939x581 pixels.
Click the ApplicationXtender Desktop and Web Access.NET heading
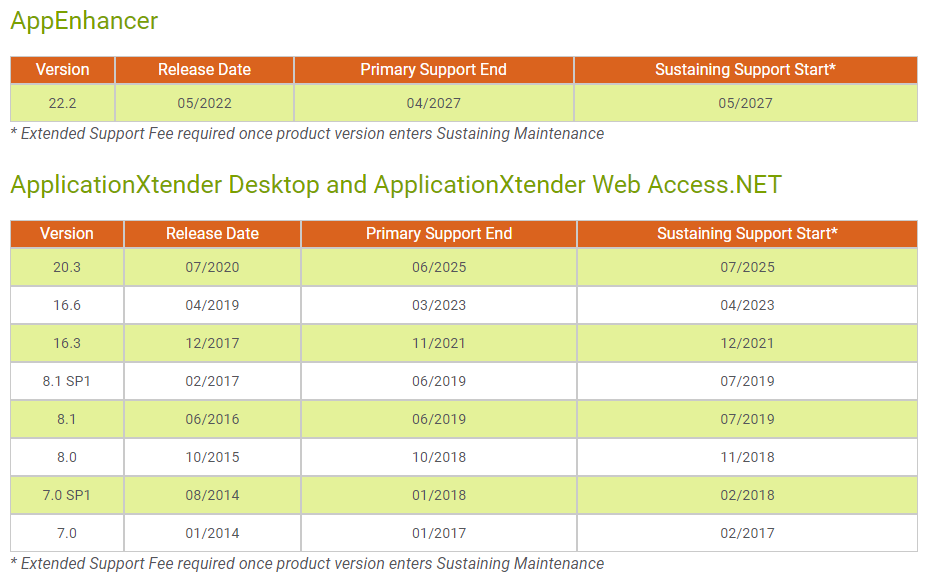point(396,184)
